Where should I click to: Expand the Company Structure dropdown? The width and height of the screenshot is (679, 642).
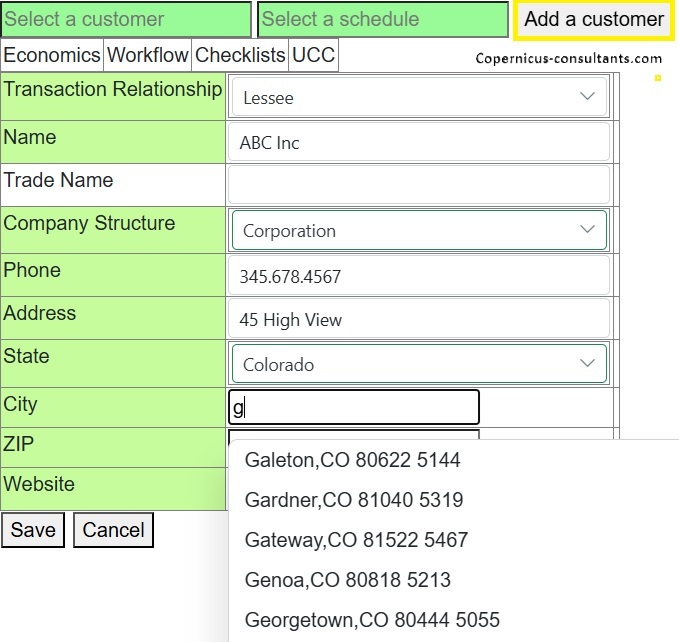coord(419,230)
